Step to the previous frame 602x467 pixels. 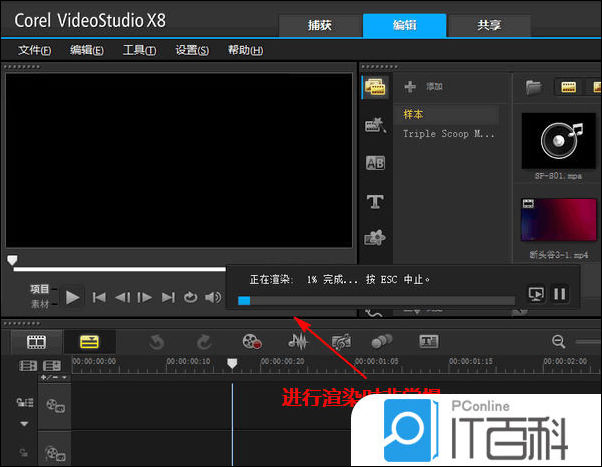122,297
